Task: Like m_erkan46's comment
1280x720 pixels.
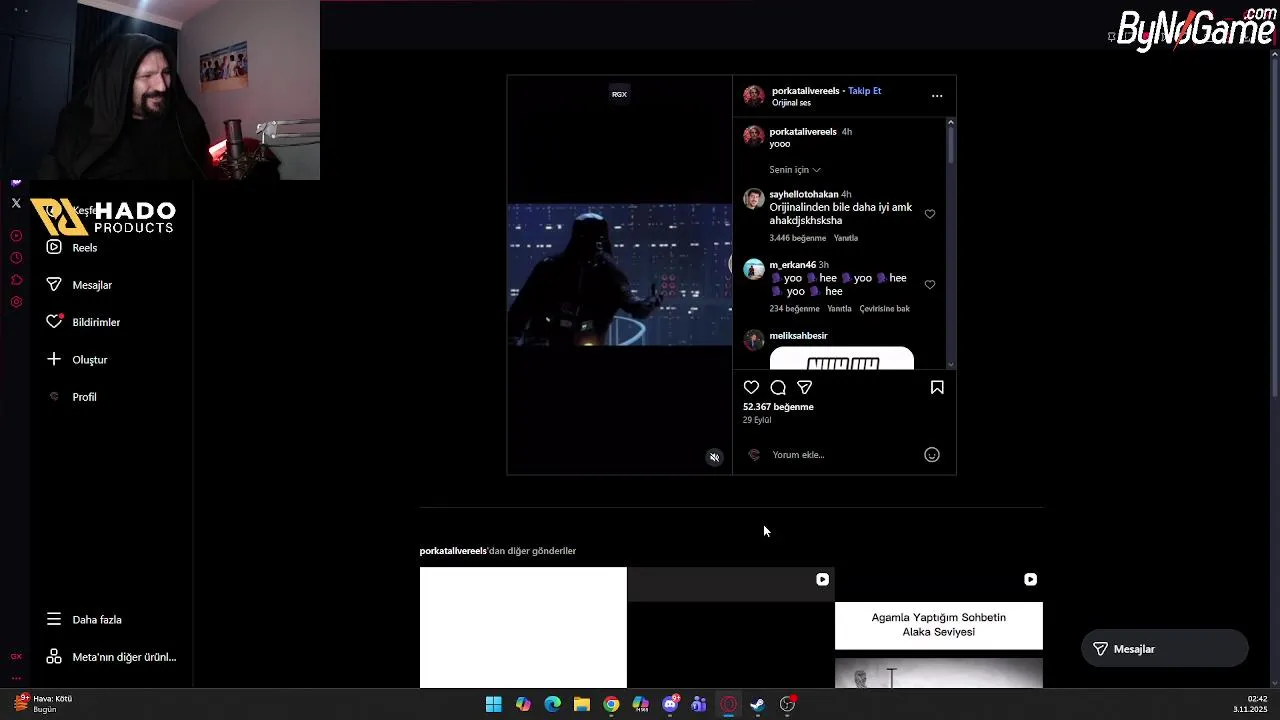Action: click(930, 285)
